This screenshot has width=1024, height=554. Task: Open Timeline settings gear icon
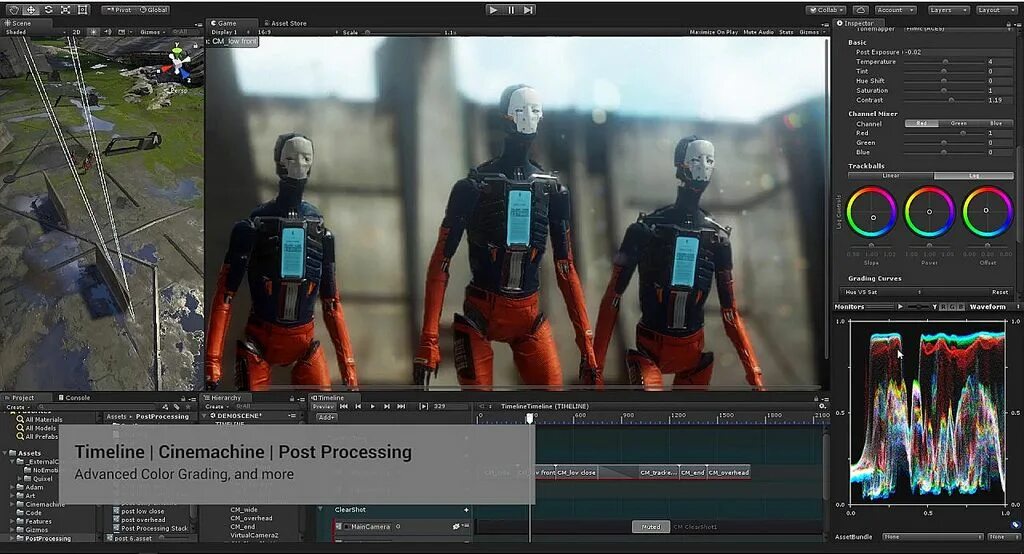coord(822,406)
